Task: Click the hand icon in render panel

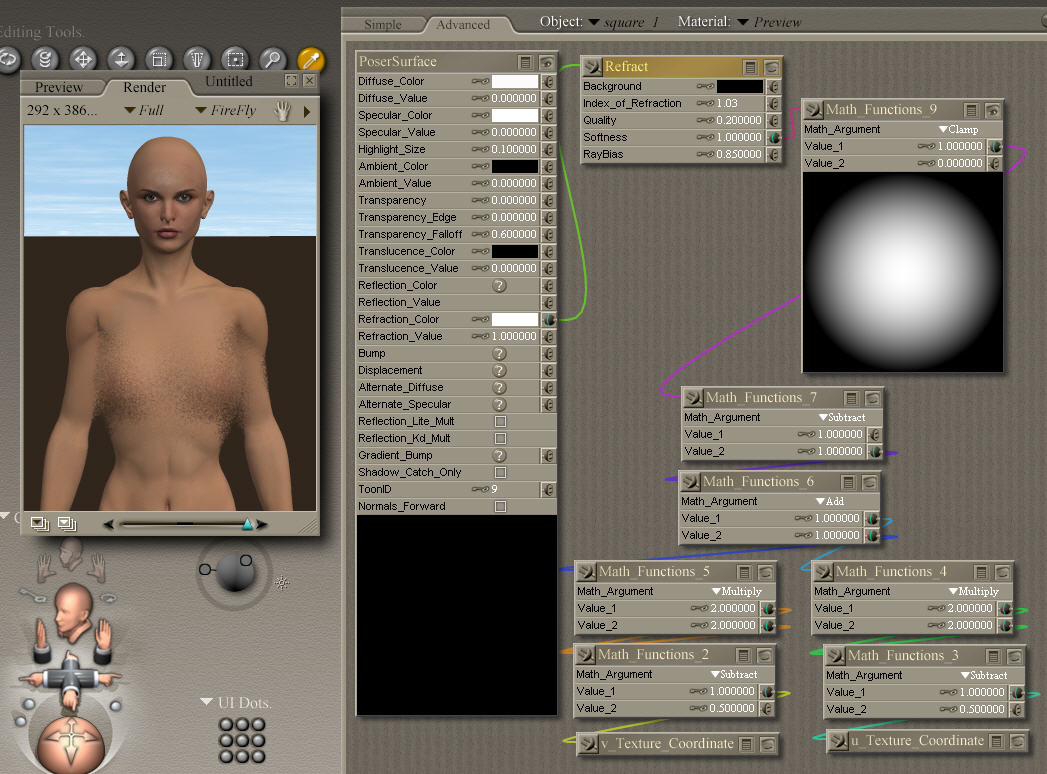Action: [283, 110]
